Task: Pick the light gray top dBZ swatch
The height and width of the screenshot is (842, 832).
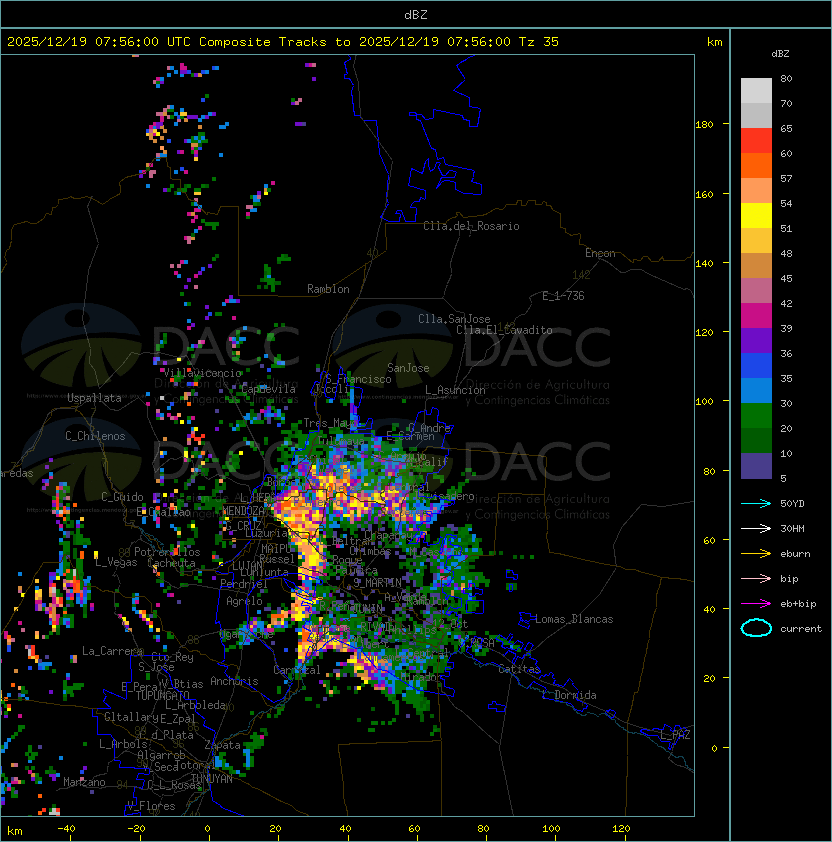Action: (x=756, y=90)
